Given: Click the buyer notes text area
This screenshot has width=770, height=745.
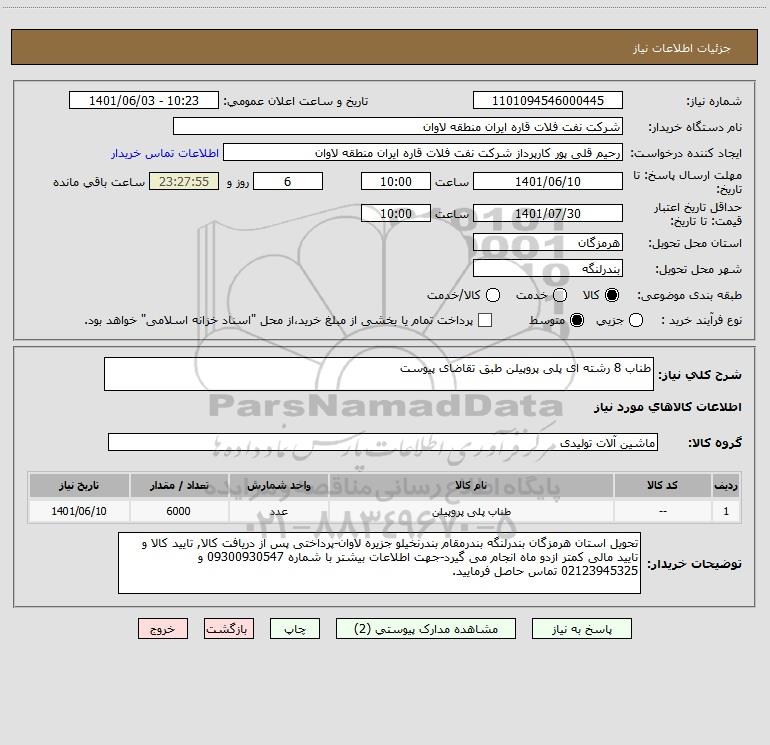Looking at the screenshot, I should [379, 563].
